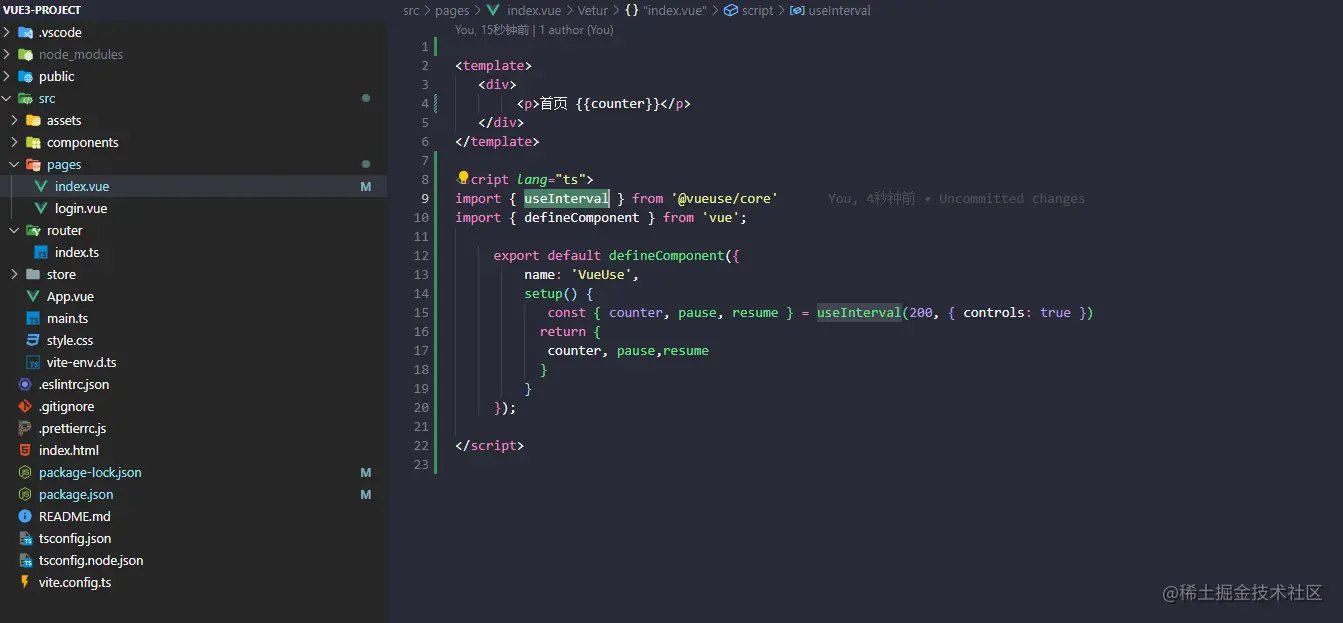This screenshot has height=623, width=1343.
Task: Click the ESLint icon beside .eslintrc.json
Action: [25, 384]
